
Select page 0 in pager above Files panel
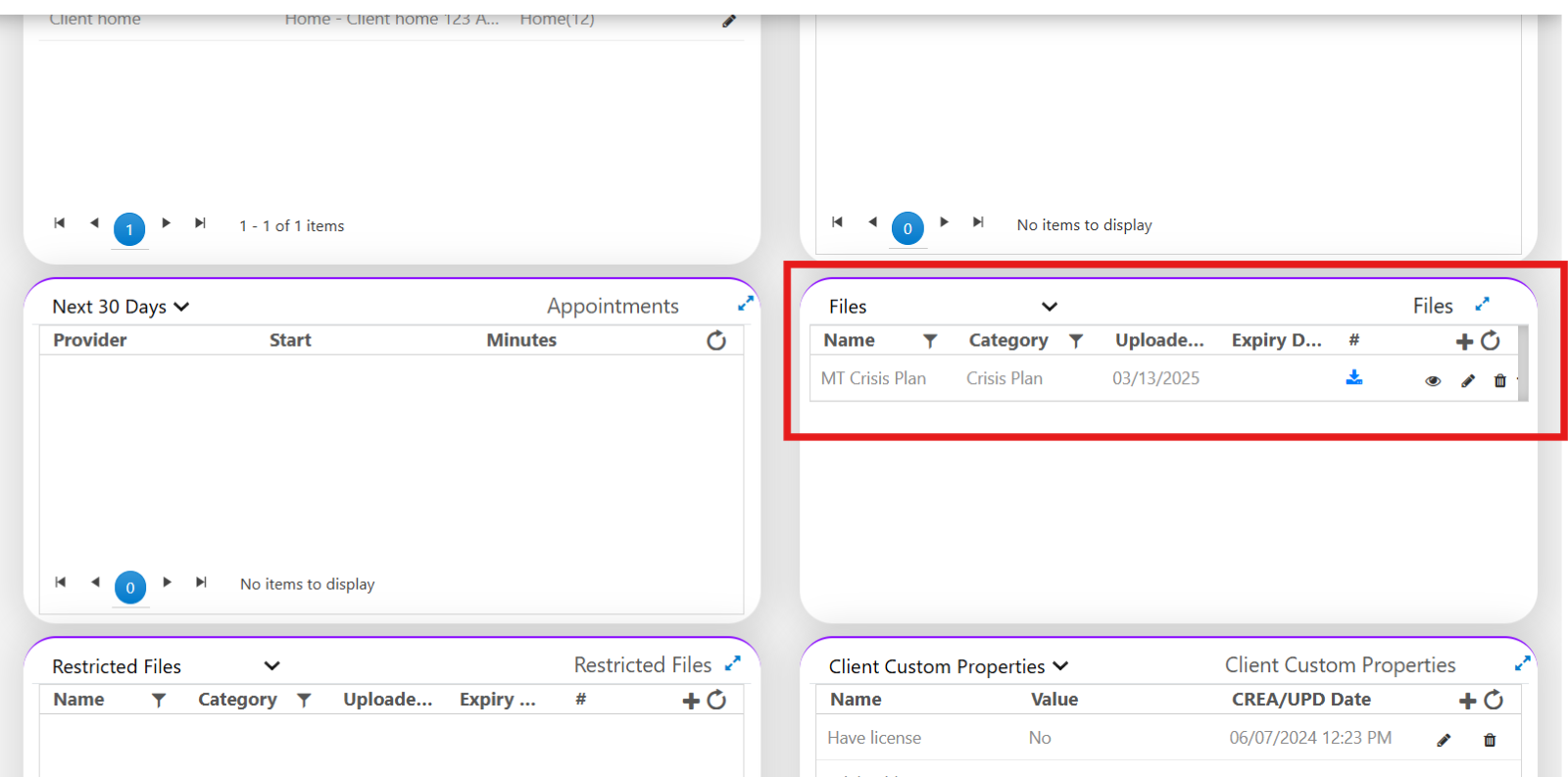point(907,228)
